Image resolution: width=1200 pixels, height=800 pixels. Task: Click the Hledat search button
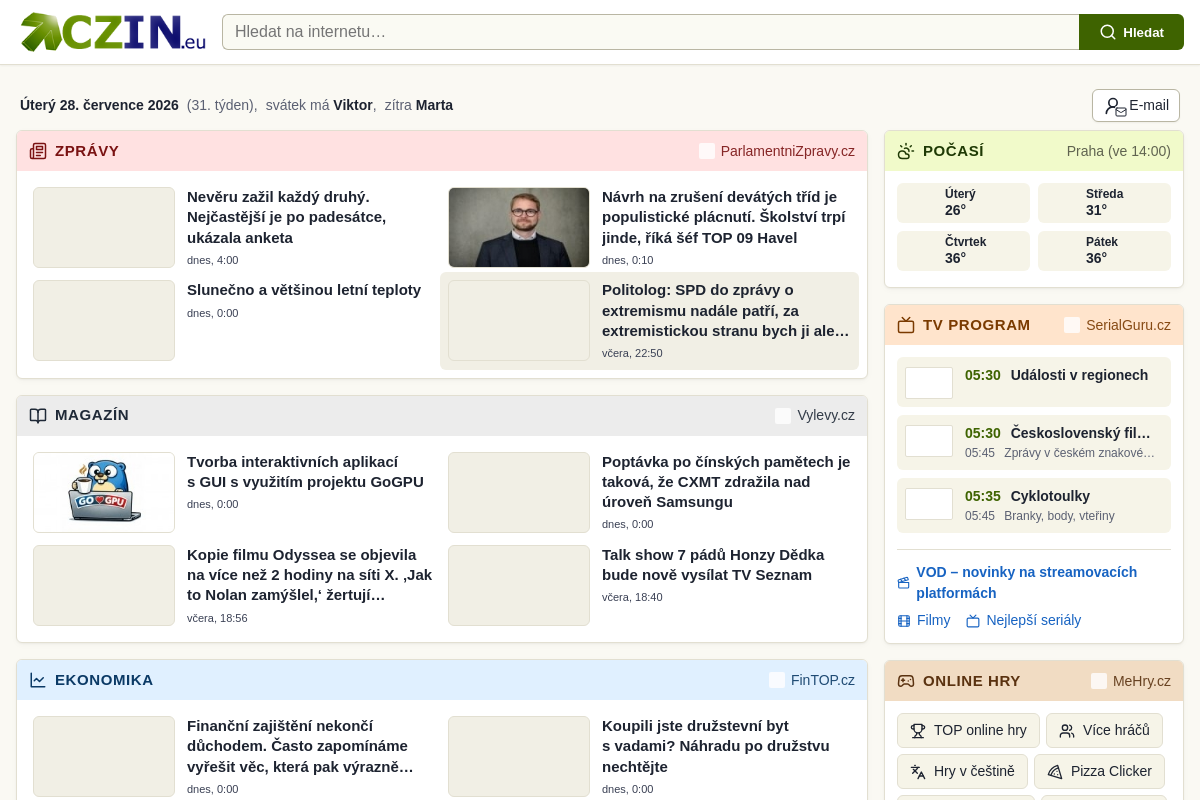1131,32
